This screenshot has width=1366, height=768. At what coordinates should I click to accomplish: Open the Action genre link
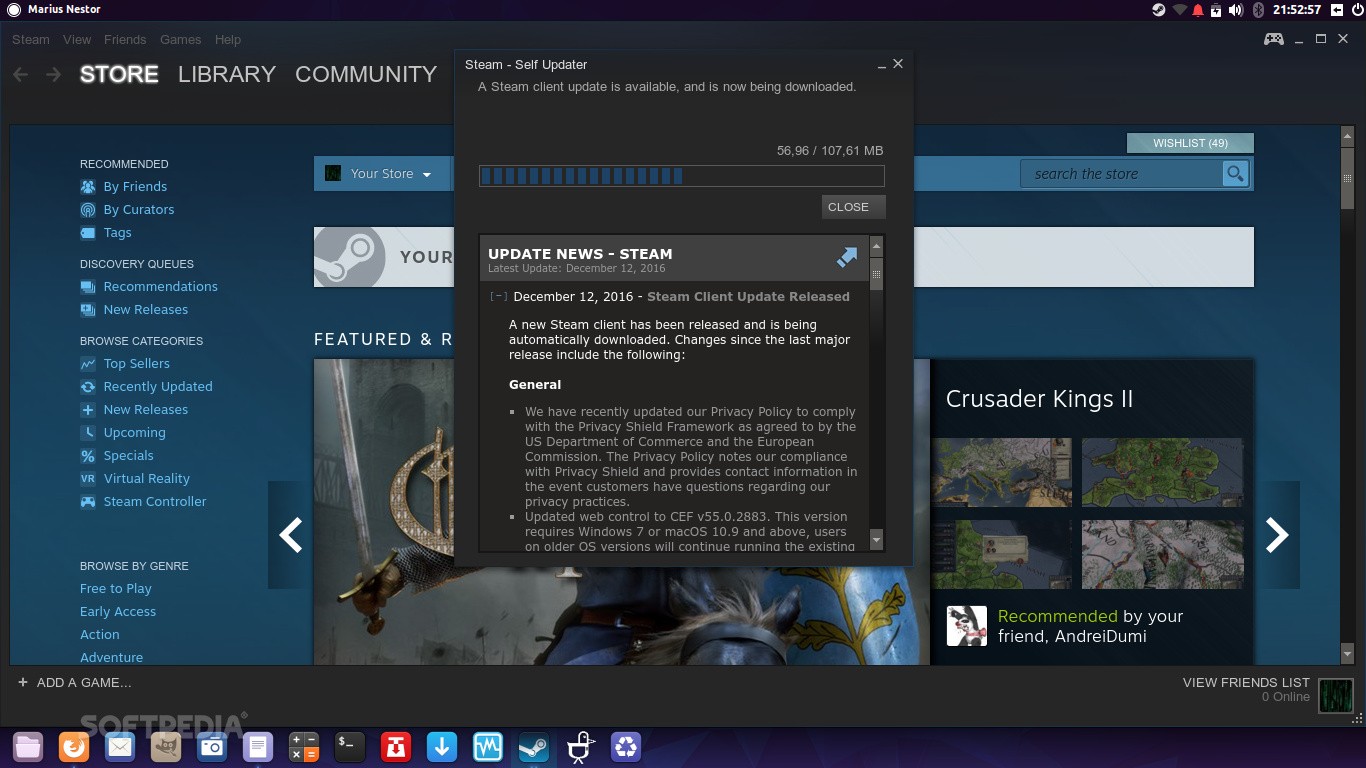tap(100, 635)
